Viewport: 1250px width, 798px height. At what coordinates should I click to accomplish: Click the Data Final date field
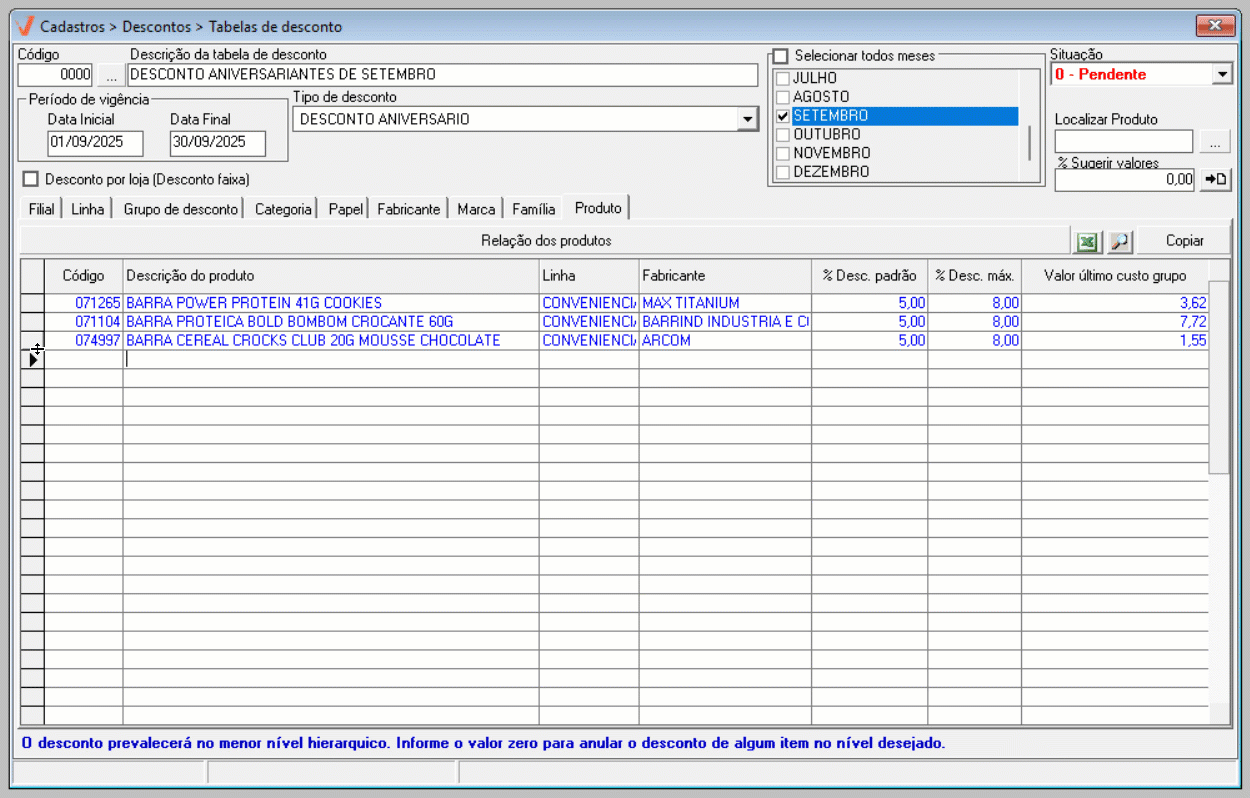217,143
